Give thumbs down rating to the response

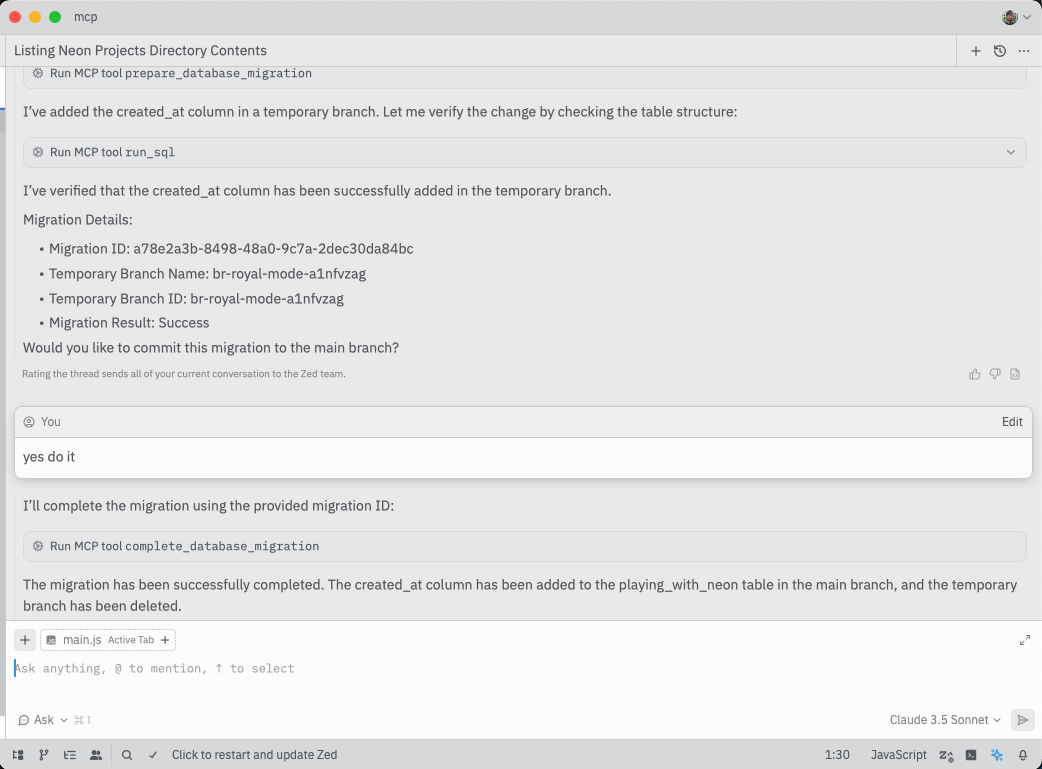[995, 374]
